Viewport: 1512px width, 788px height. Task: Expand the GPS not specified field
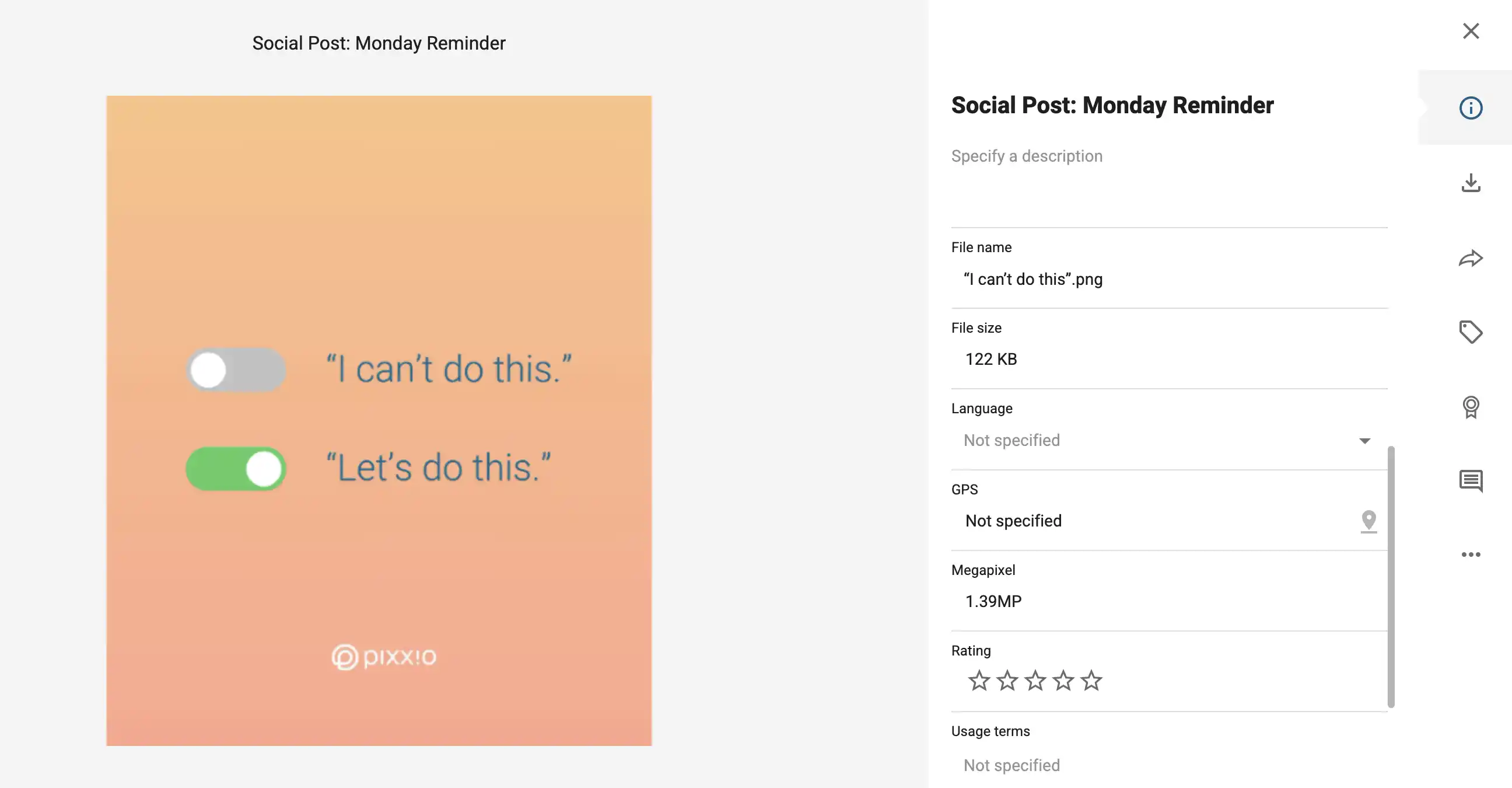pyautogui.click(x=1368, y=520)
